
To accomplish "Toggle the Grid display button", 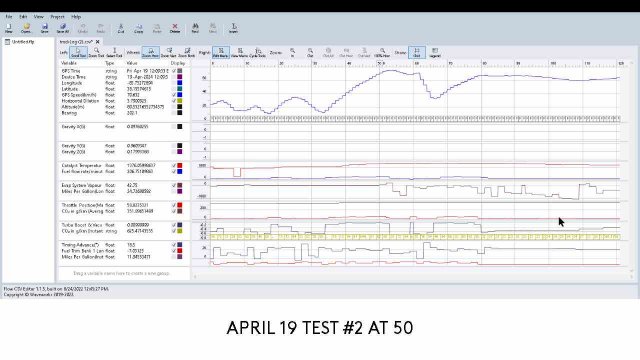I will (417, 52).
